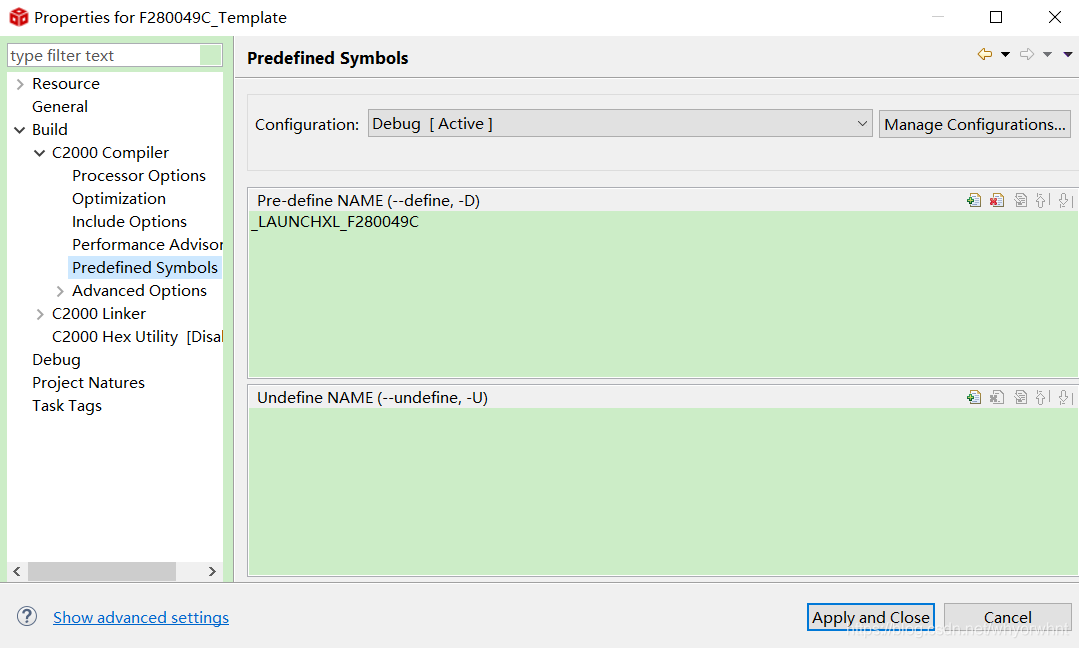Delete the selected Pre-define NAME entry
Screen dimensions: 1079x648
tap(996, 200)
